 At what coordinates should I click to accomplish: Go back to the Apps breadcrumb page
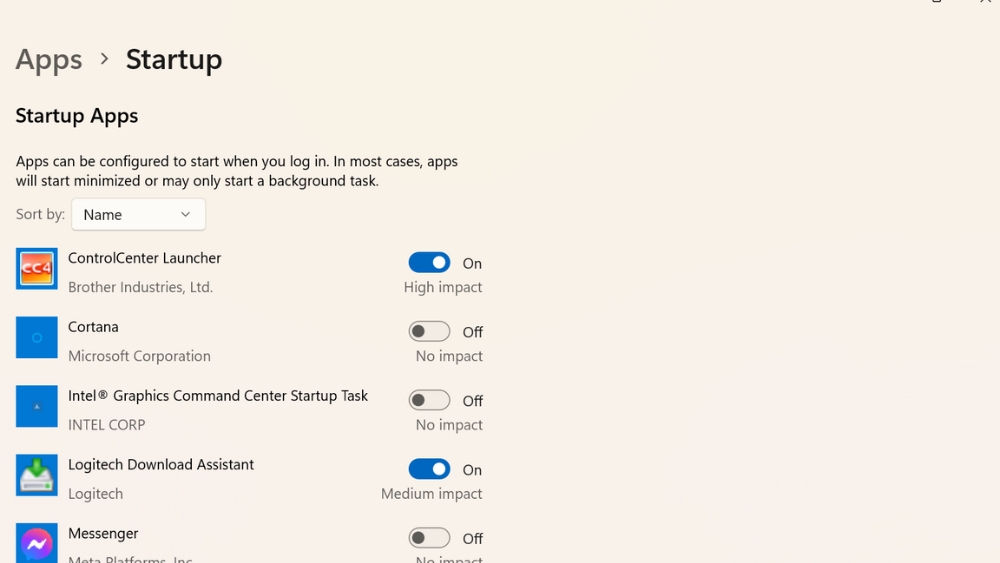coord(49,59)
